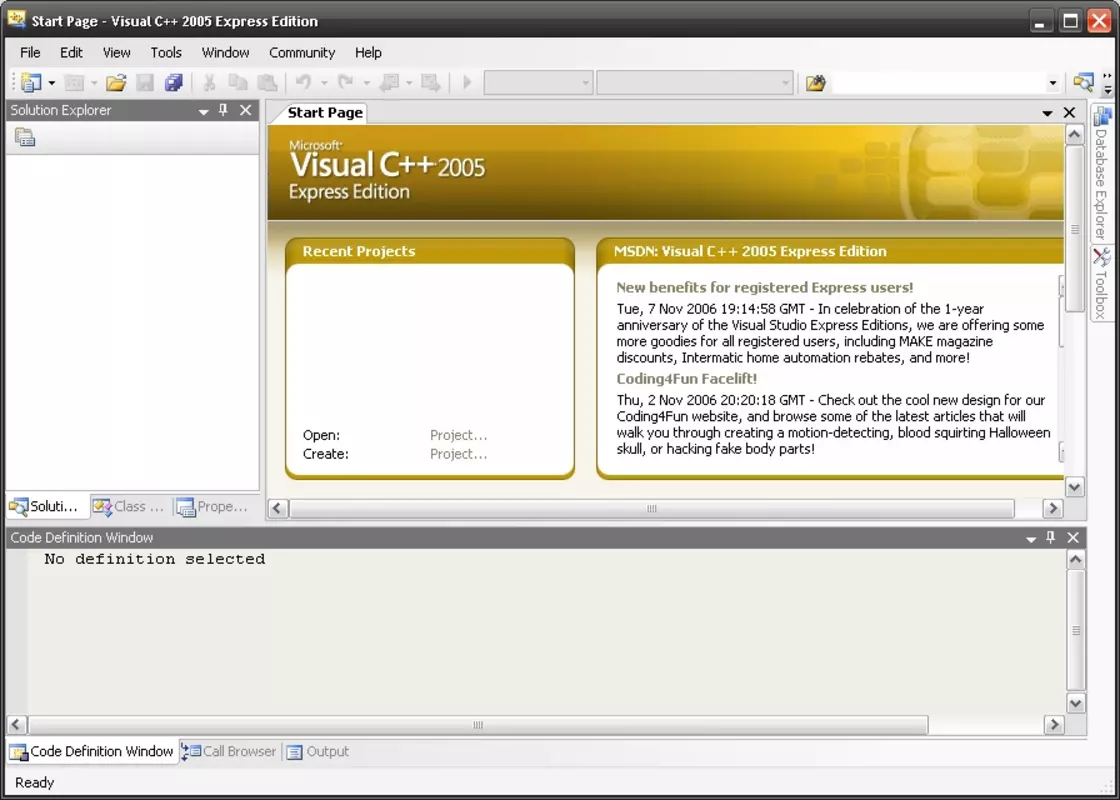Toggle auto-hide pin on Code Definition Window
Image resolution: width=1120 pixels, height=800 pixels.
(1051, 537)
